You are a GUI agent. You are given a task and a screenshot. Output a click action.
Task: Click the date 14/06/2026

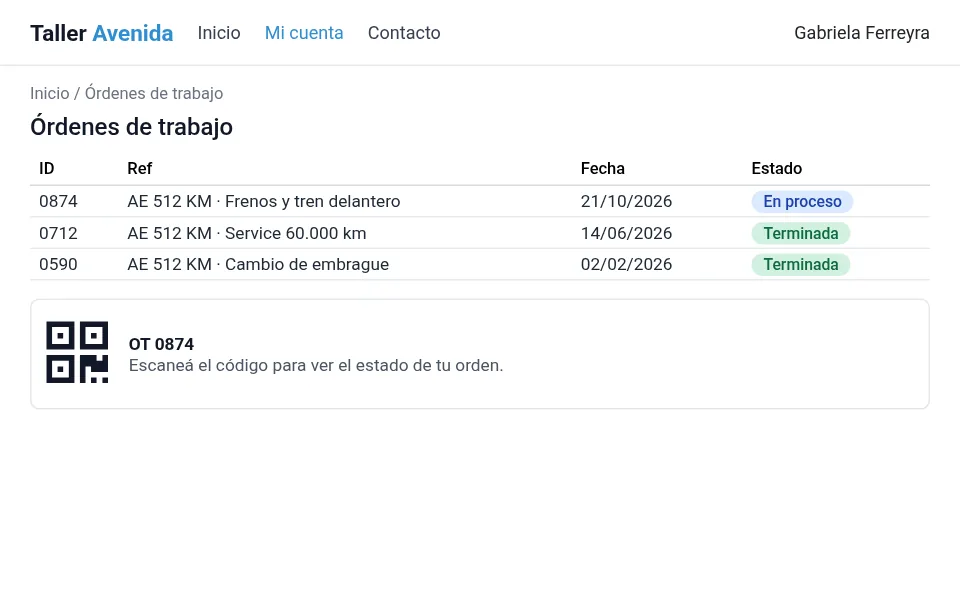click(x=626, y=233)
